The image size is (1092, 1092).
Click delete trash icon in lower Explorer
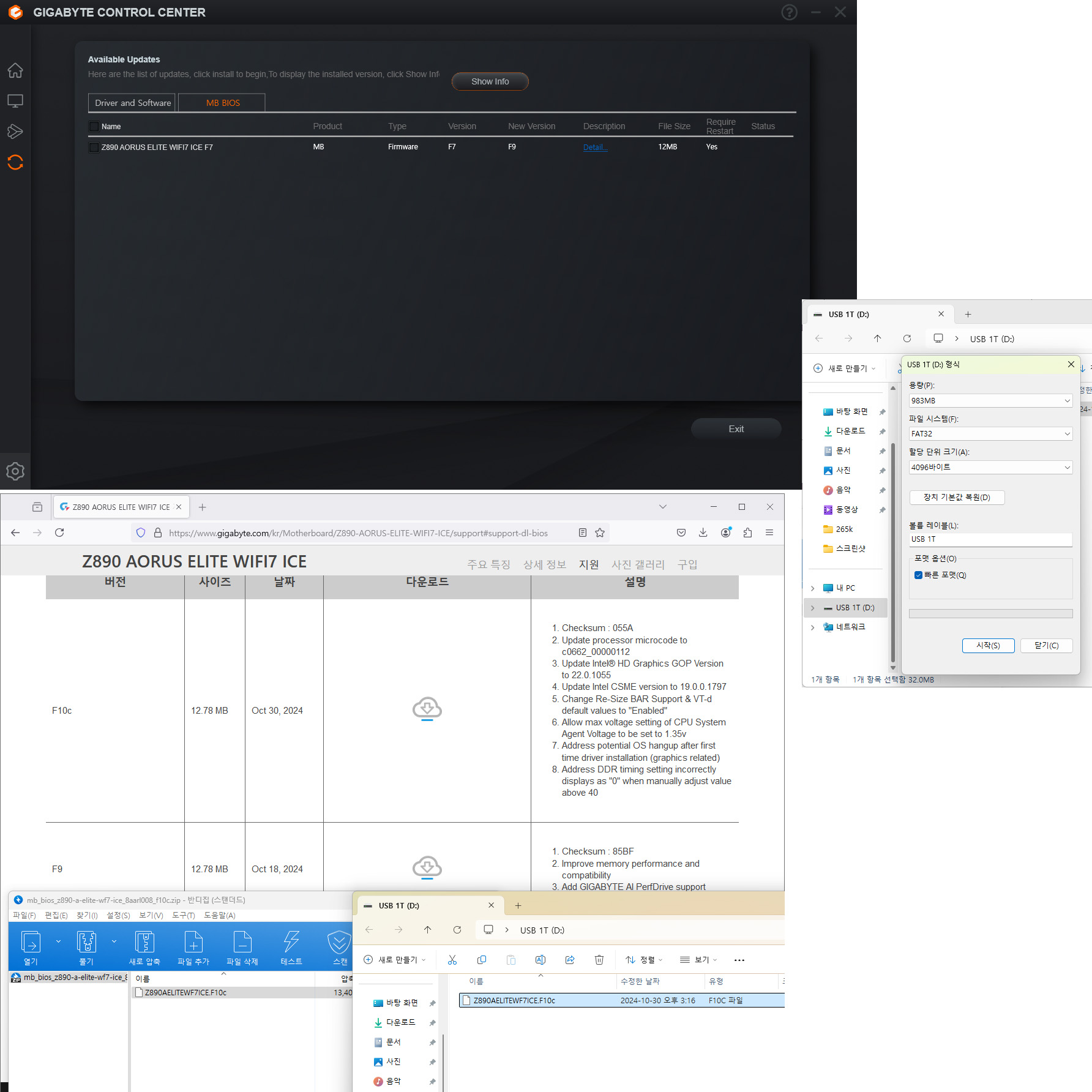coord(599,960)
